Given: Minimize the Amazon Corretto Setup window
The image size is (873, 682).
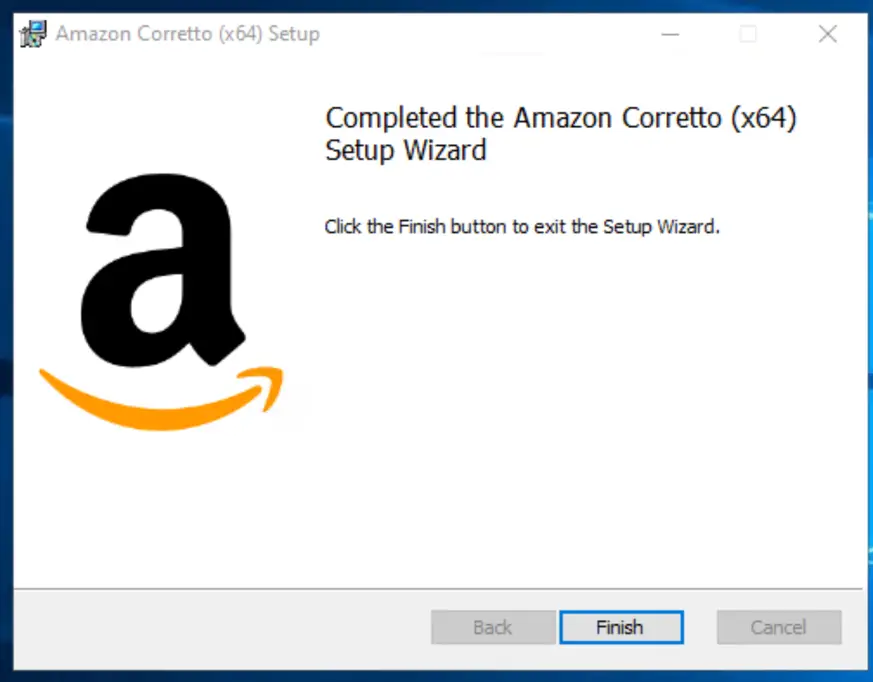Looking at the screenshot, I should 670,35.
